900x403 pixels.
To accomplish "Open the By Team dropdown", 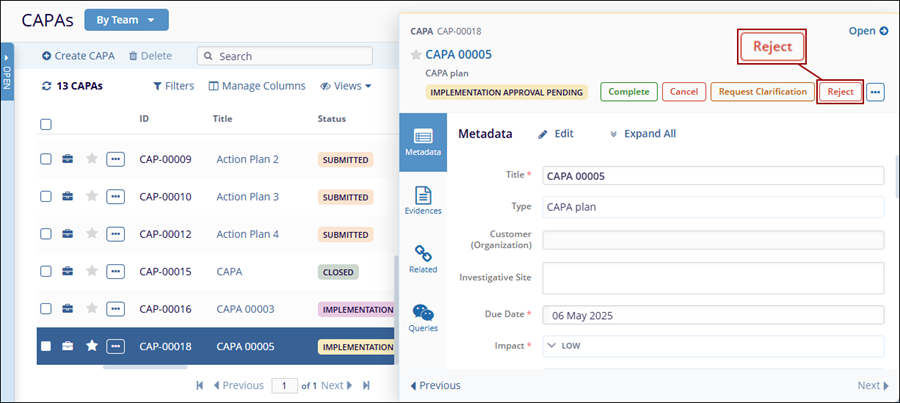I will click(126, 19).
